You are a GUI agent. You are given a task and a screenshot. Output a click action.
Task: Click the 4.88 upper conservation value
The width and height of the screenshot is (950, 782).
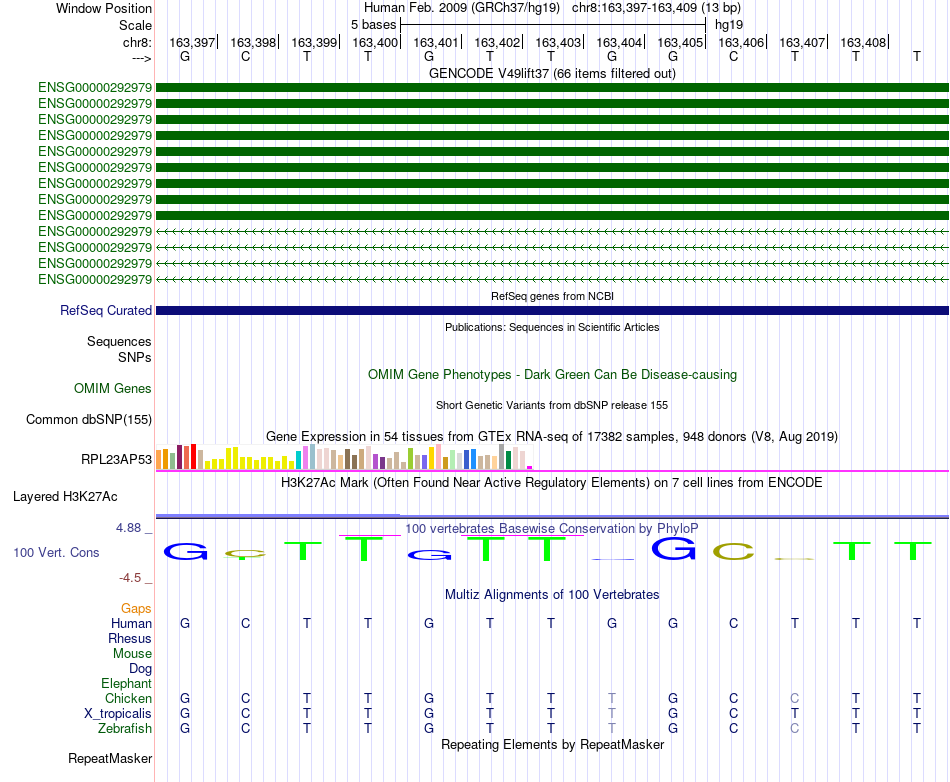click(128, 528)
